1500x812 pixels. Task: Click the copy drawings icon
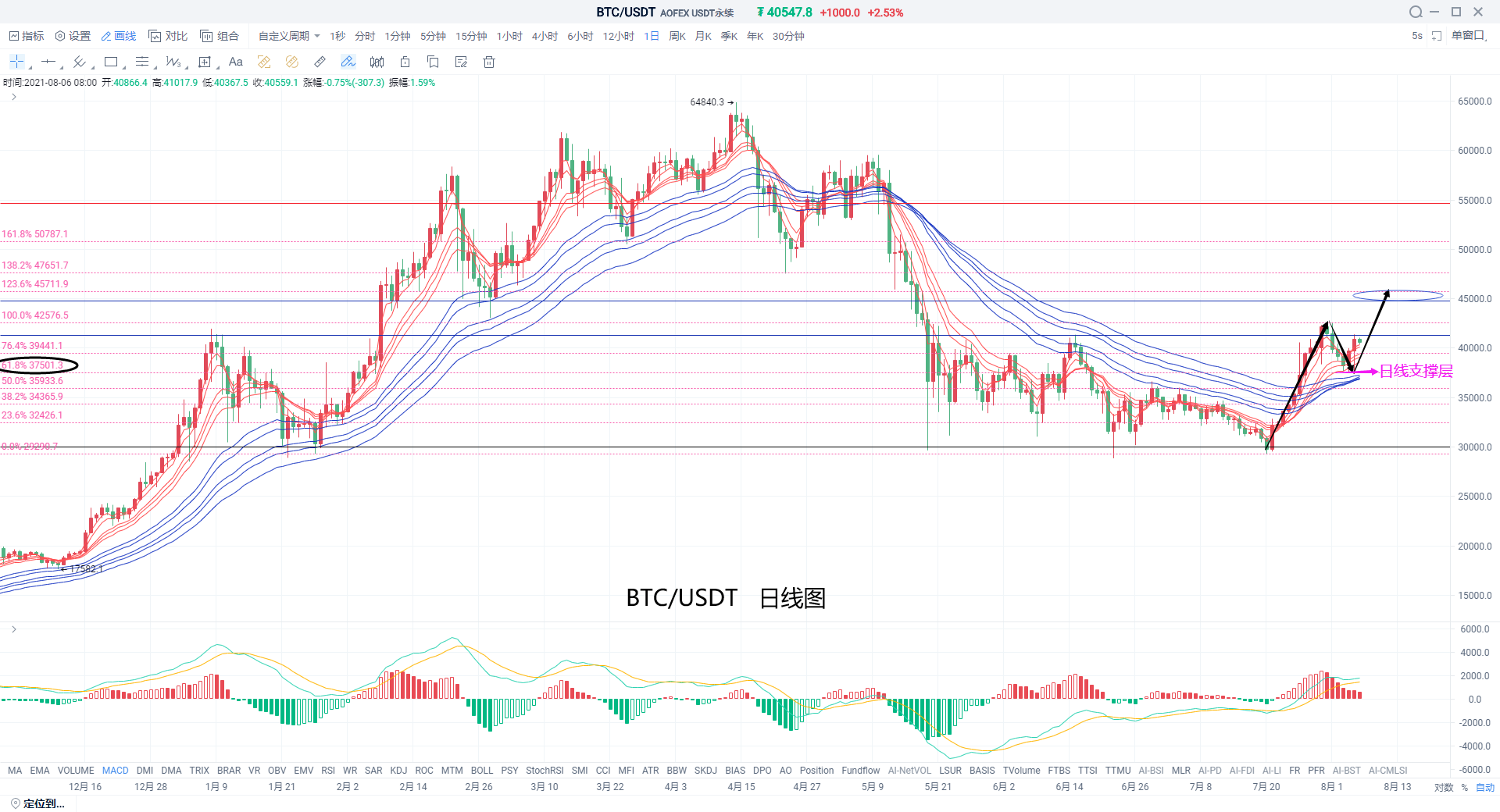[433, 62]
